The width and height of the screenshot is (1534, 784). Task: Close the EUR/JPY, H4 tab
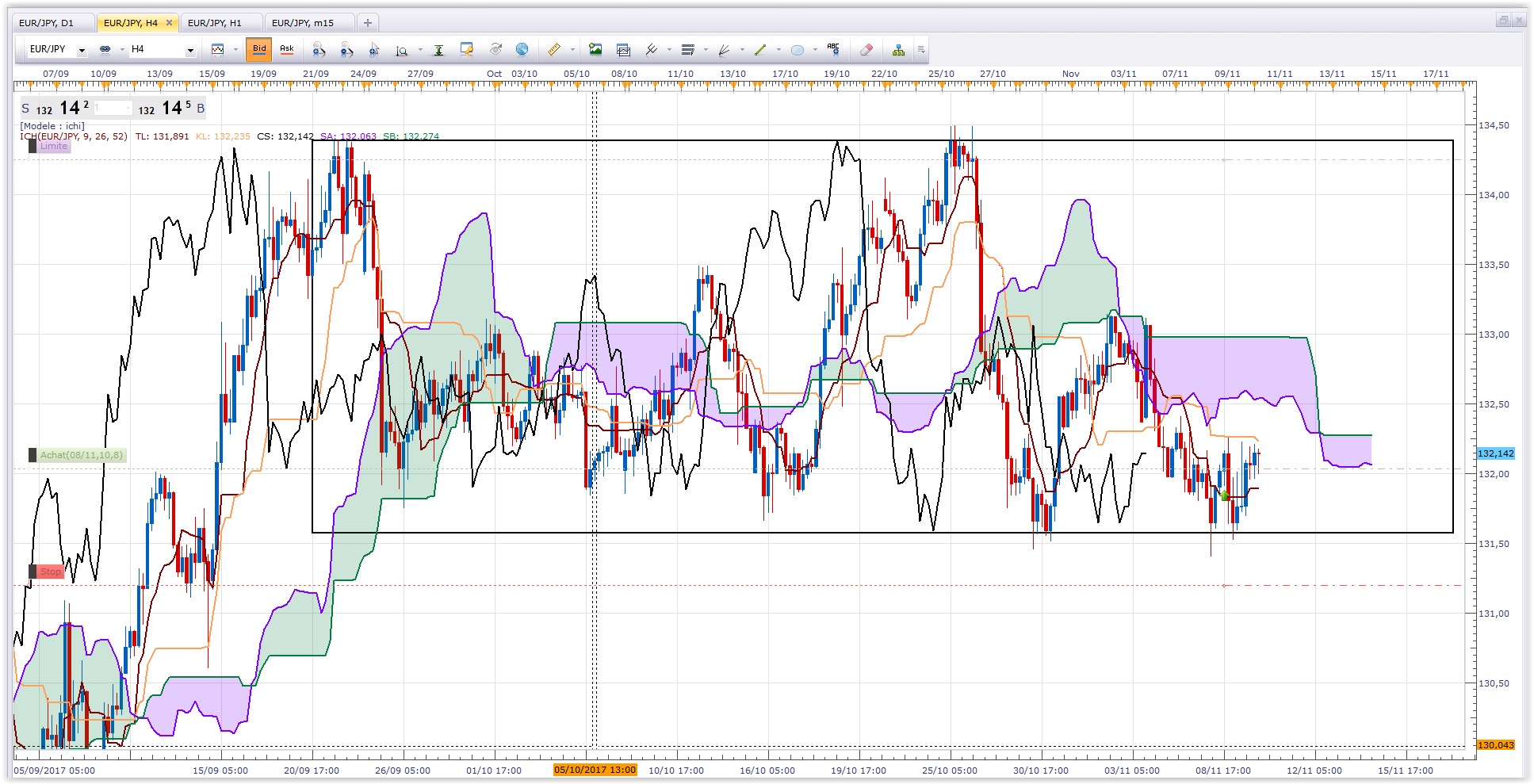click(x=169, y=23)
